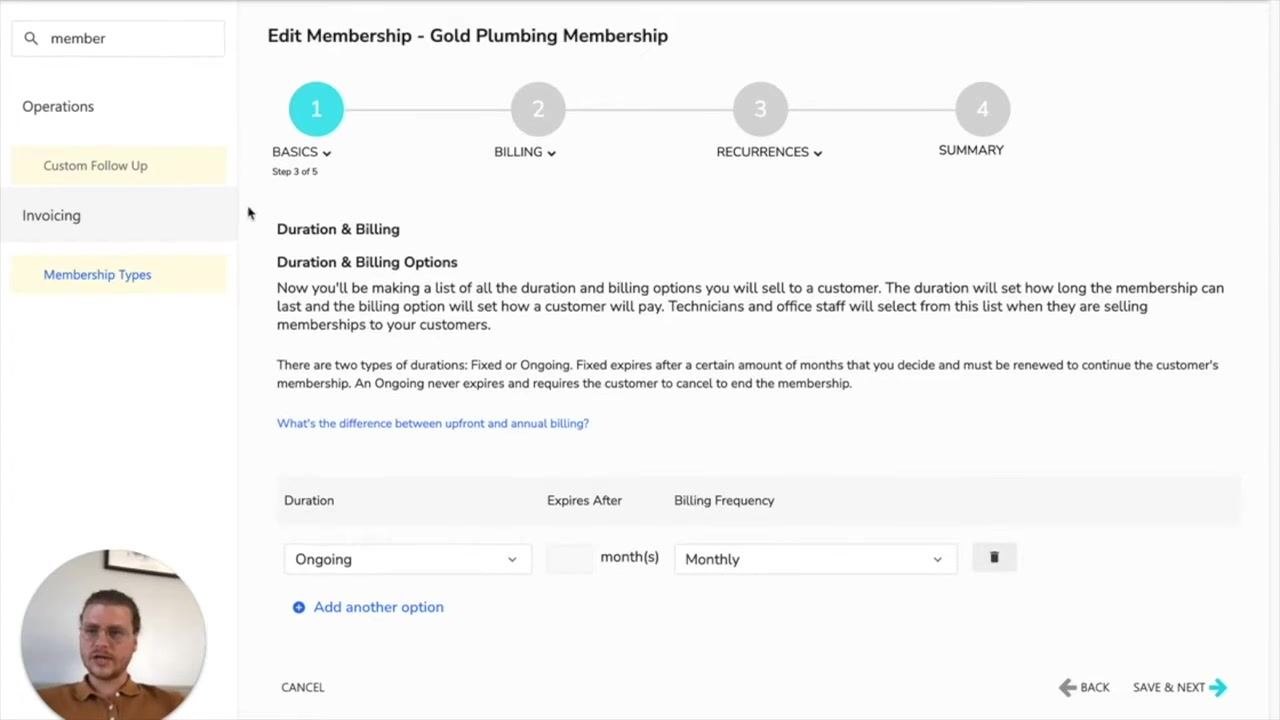Click the "Billing Frequency" column header
The image size is (1280, 720).
tap(724, 500)
